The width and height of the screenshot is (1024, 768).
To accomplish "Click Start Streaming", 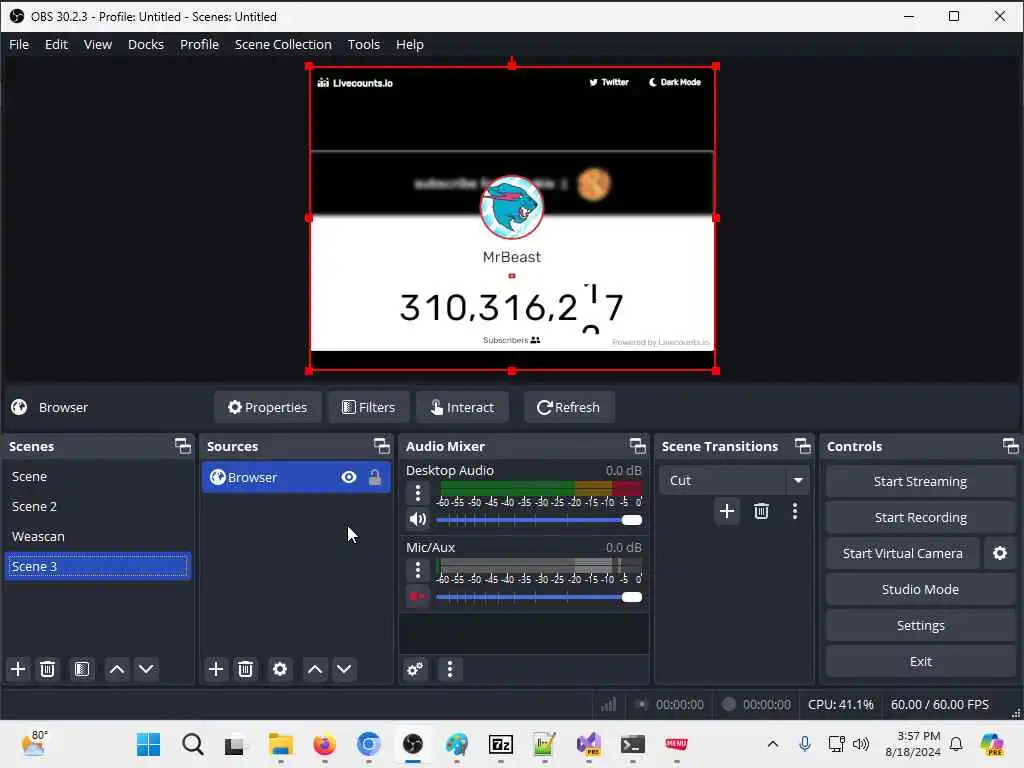I will pos(920,481).
